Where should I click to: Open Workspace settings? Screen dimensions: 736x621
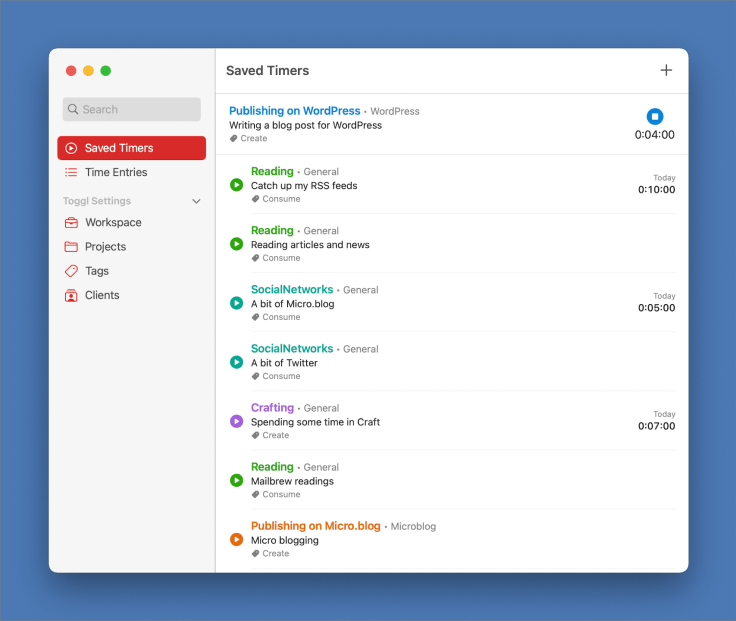pyautogui.click(x=131, y=222)
